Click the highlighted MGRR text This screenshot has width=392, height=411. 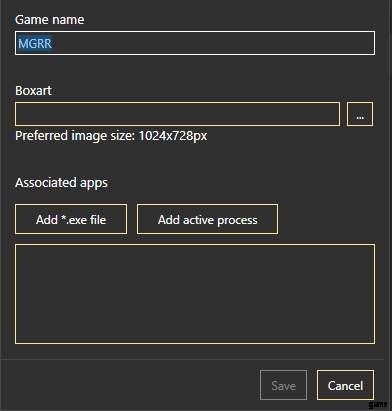coord(35,43)
